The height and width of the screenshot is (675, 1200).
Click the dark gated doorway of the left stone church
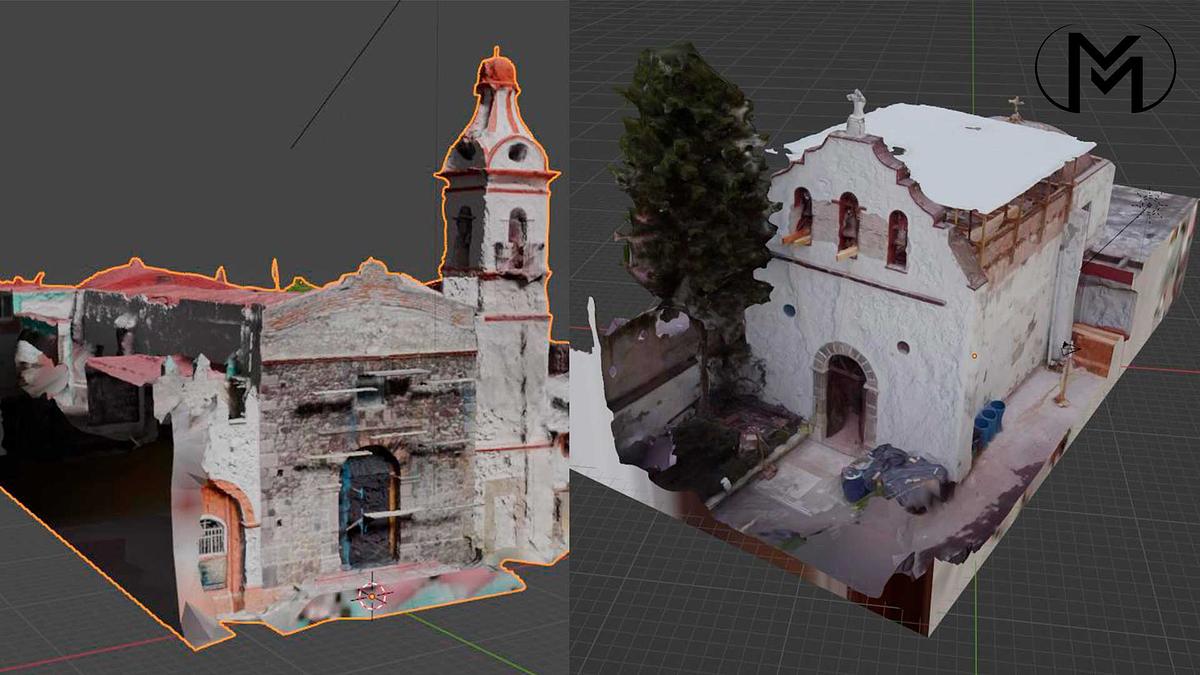point(369,508)
